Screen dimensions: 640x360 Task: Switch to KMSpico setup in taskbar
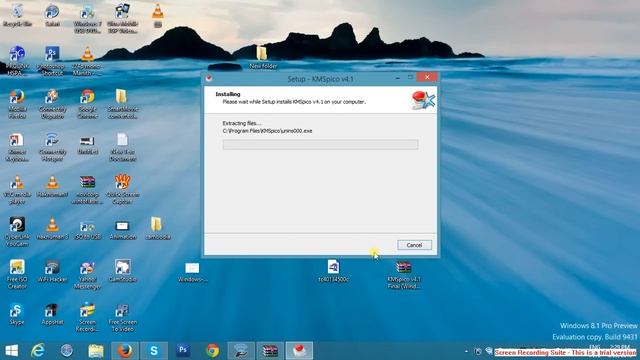pyautogui.click(x=299, y=351)
